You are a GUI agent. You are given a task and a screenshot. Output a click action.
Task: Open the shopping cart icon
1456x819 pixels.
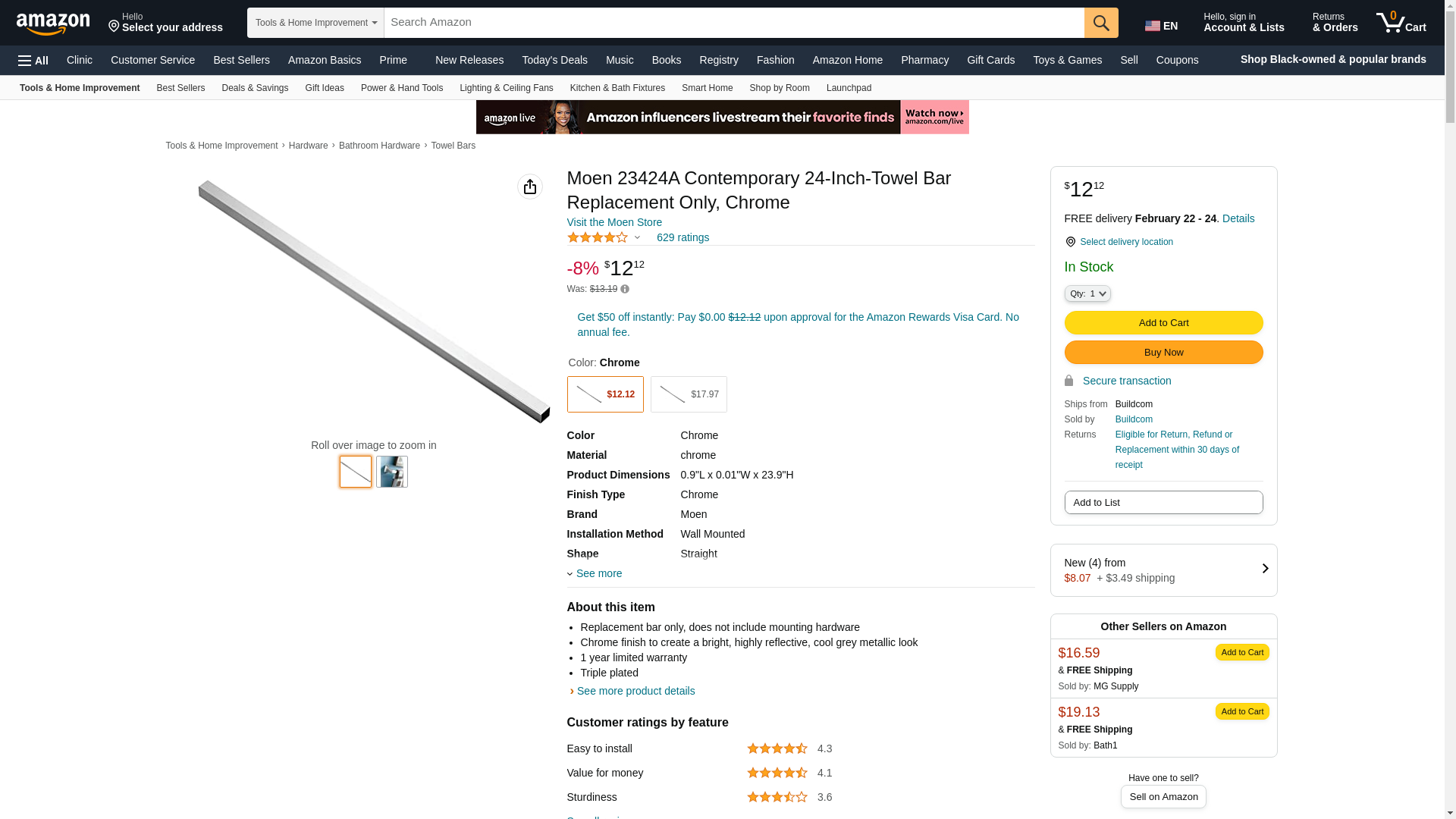(1401, 23)
